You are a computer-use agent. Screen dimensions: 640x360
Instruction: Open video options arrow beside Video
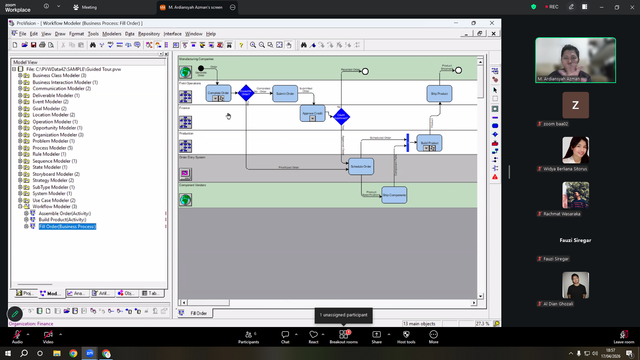pos(60,334)
